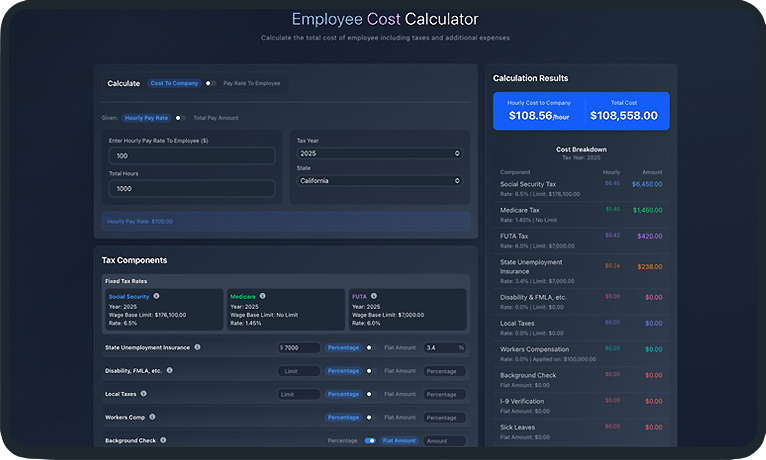Toggle State Unemployment Insurance to Flat Amount
This screenshot has height=460, width=766.
pyautogui.click(x=369, y=348)
